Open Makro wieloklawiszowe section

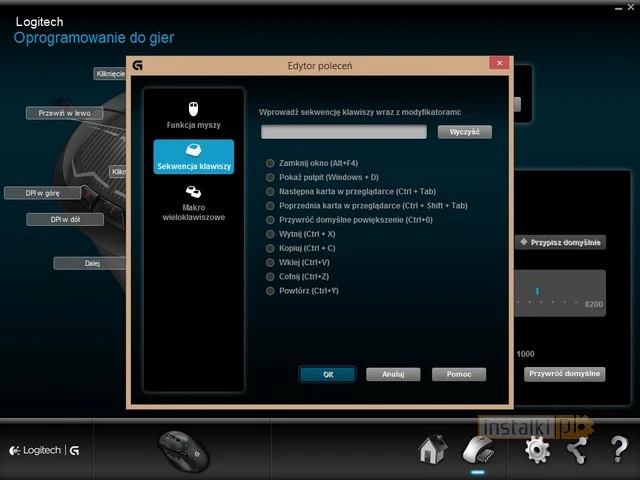tap(193, 203)
